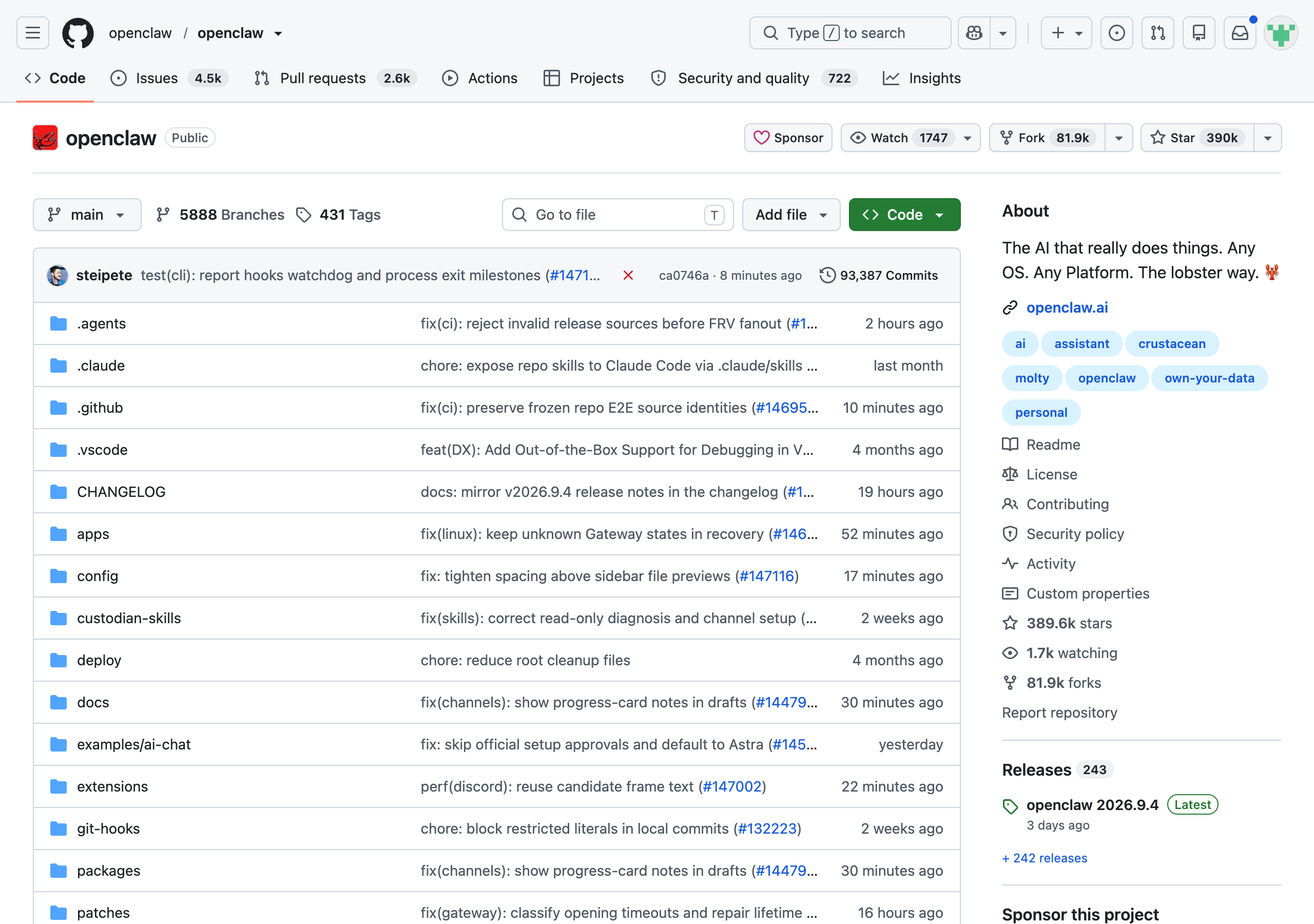Click the Go to file search field
1314x924 pixels.
tap(617, 215)
